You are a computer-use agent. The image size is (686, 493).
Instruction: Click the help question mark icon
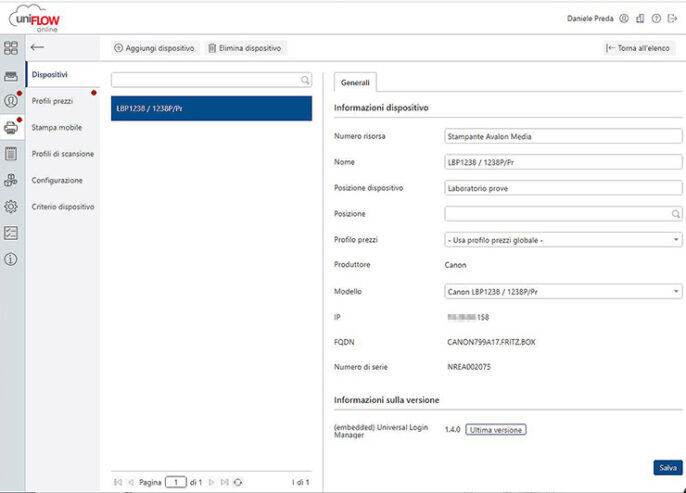click(656, 18)
